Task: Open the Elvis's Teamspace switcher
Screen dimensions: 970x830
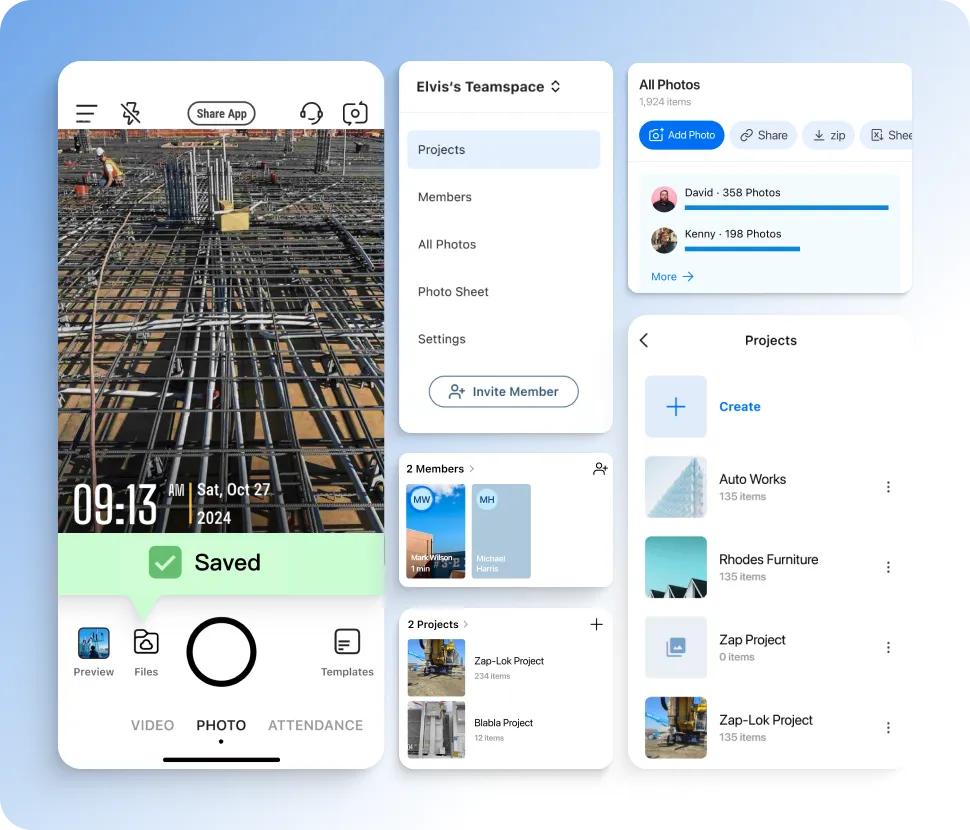Action: 487,87
